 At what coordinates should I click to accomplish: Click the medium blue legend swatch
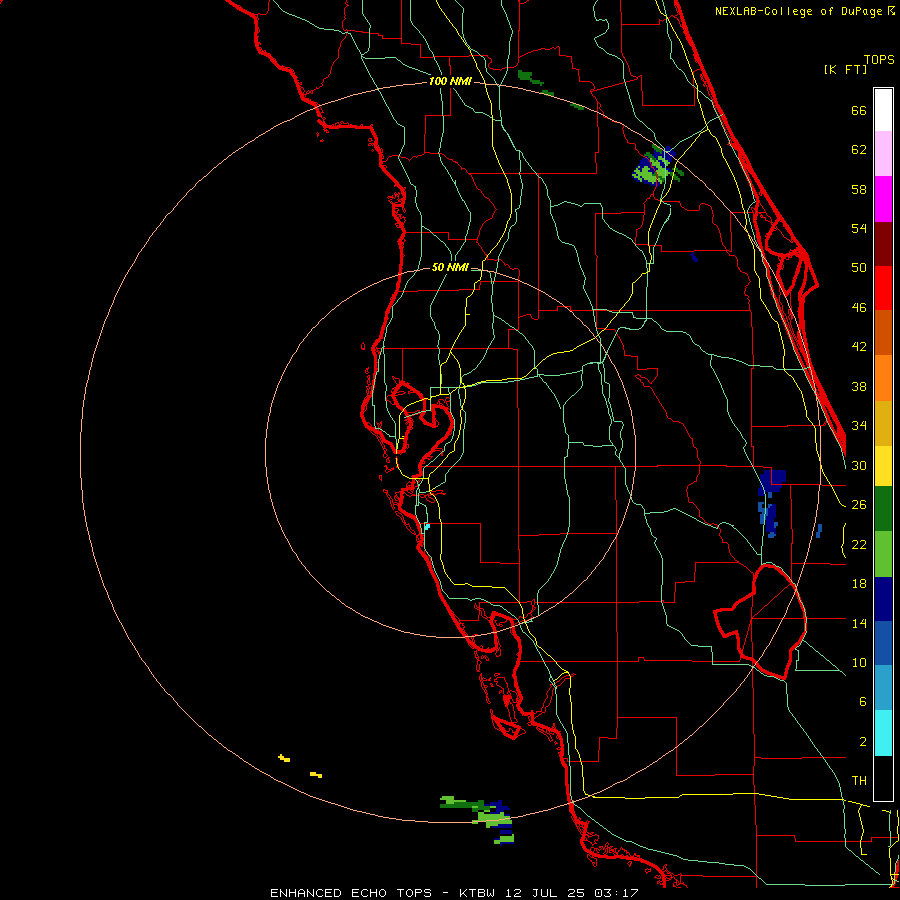(883, 643)
